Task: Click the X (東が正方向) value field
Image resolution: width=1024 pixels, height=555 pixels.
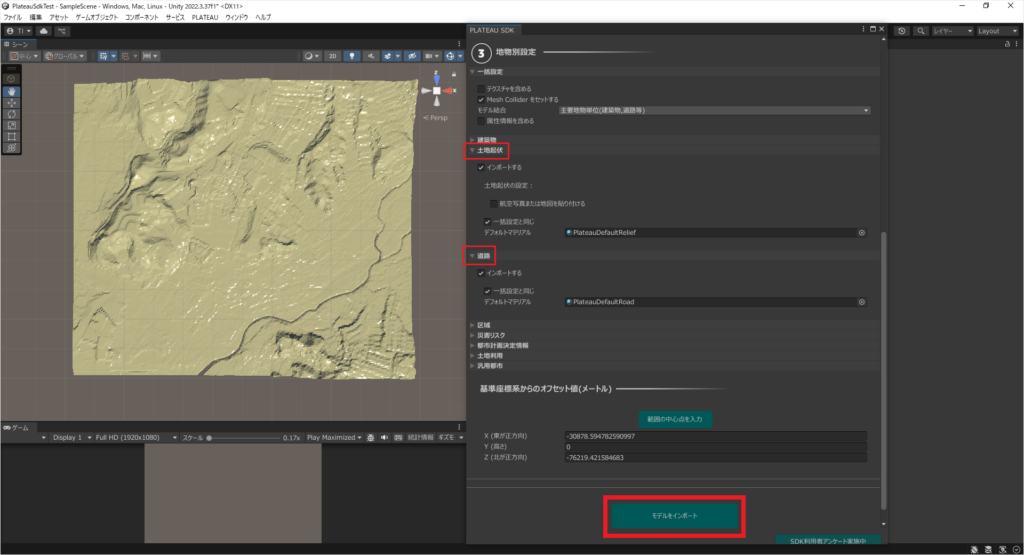Action: (x=716, y=436)
